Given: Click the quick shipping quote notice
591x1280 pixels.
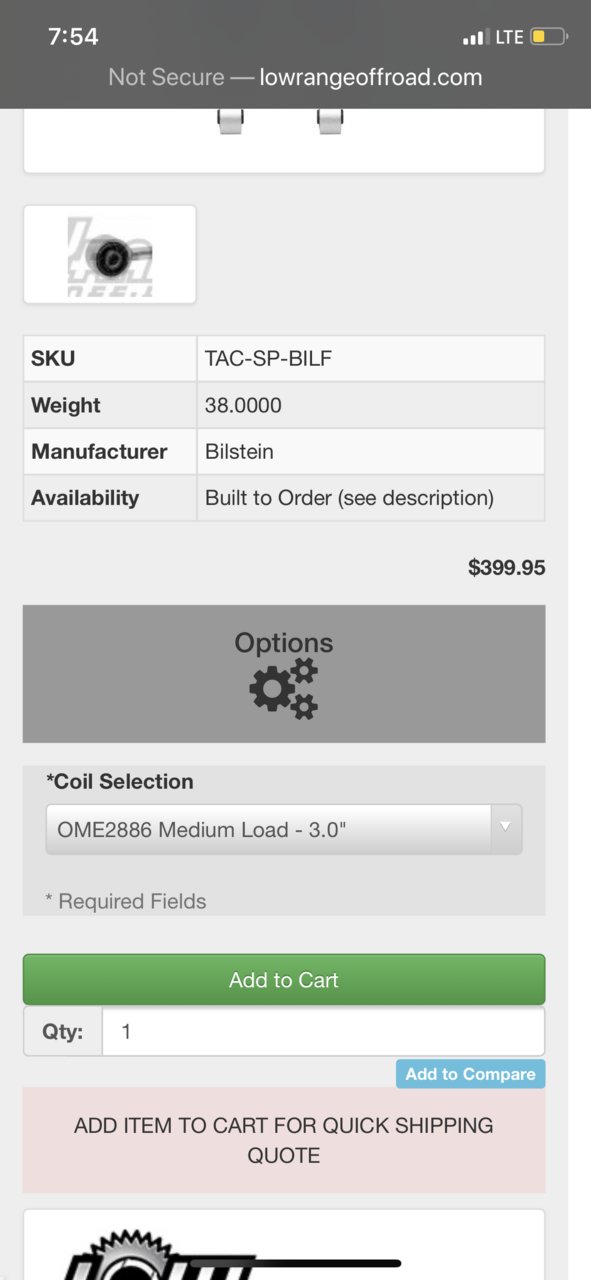Looking at the screenshot, I should click(x=284, y=1140).
